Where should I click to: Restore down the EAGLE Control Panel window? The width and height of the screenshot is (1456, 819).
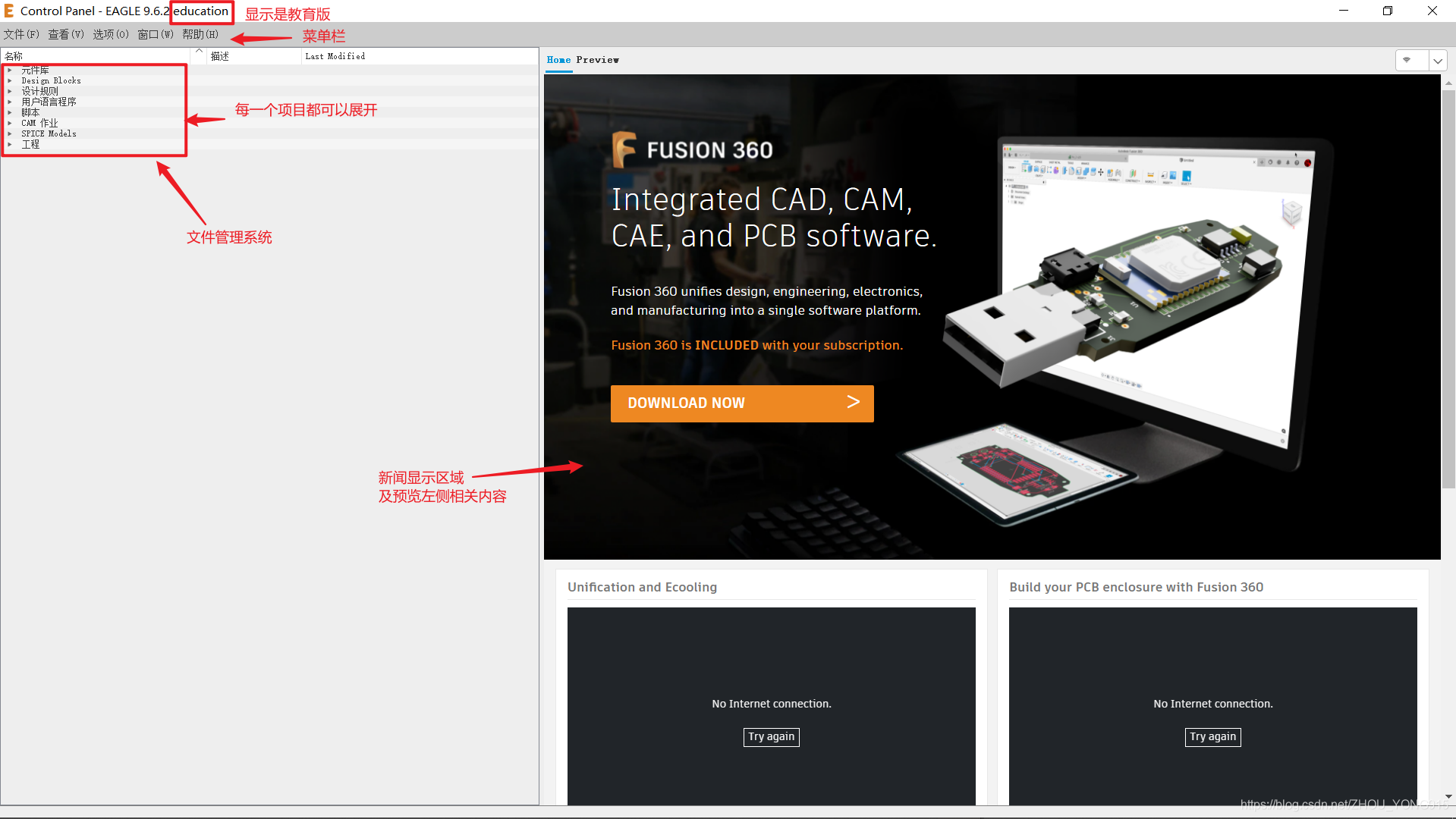(x=1387, y=11)
